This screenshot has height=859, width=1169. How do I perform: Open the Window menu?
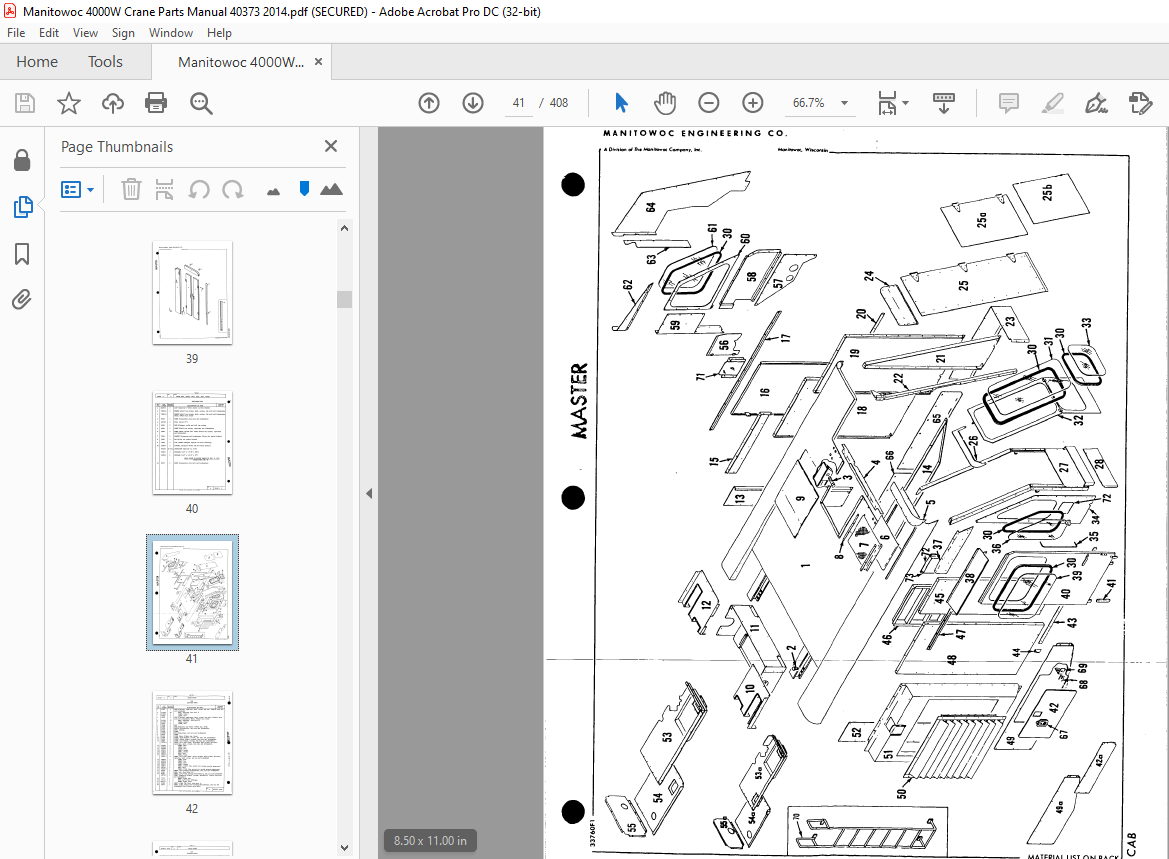pyautogui.click(x=171, y=33)
